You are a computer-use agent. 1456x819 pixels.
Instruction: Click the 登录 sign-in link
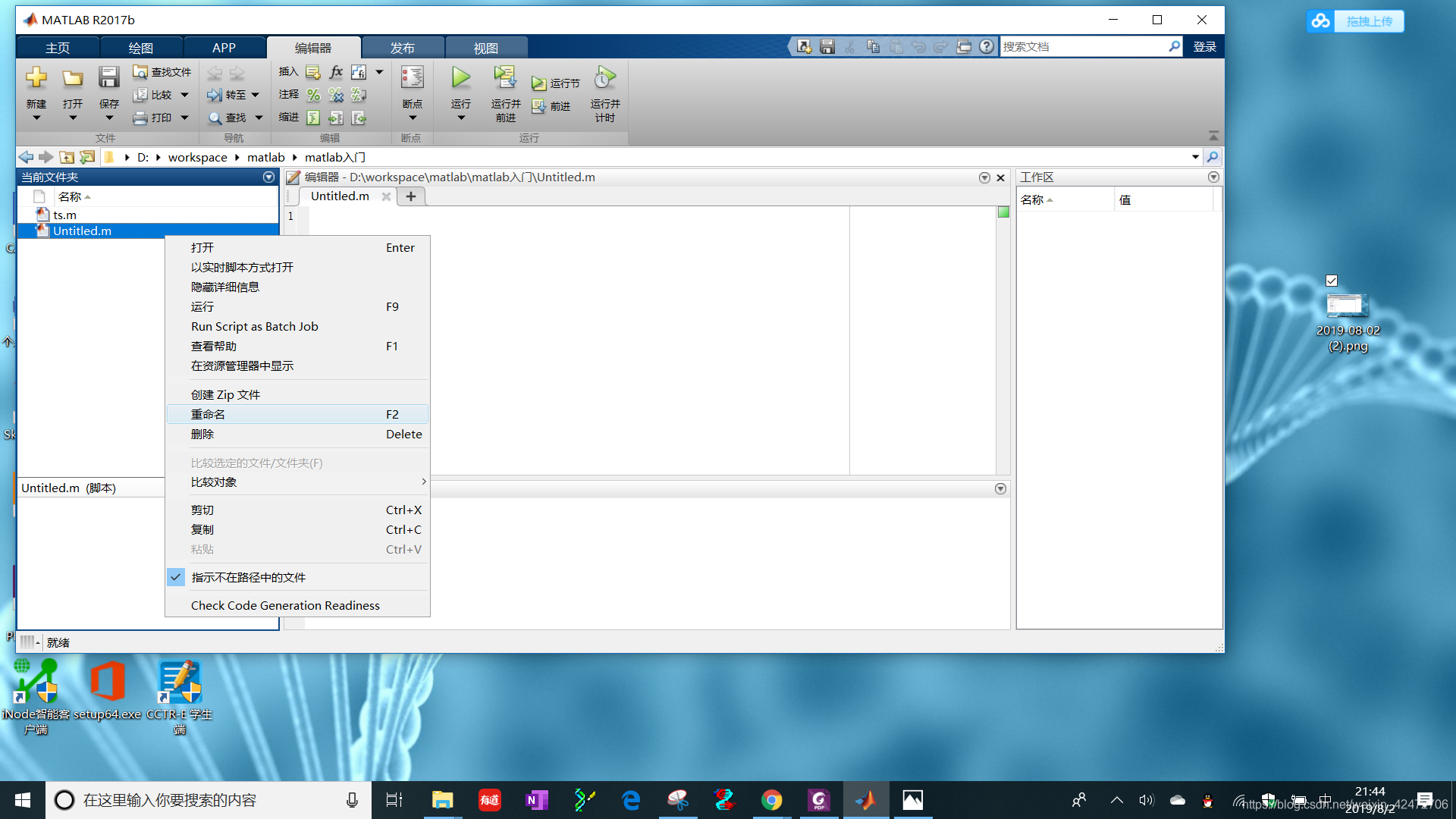pos(1205,46)
